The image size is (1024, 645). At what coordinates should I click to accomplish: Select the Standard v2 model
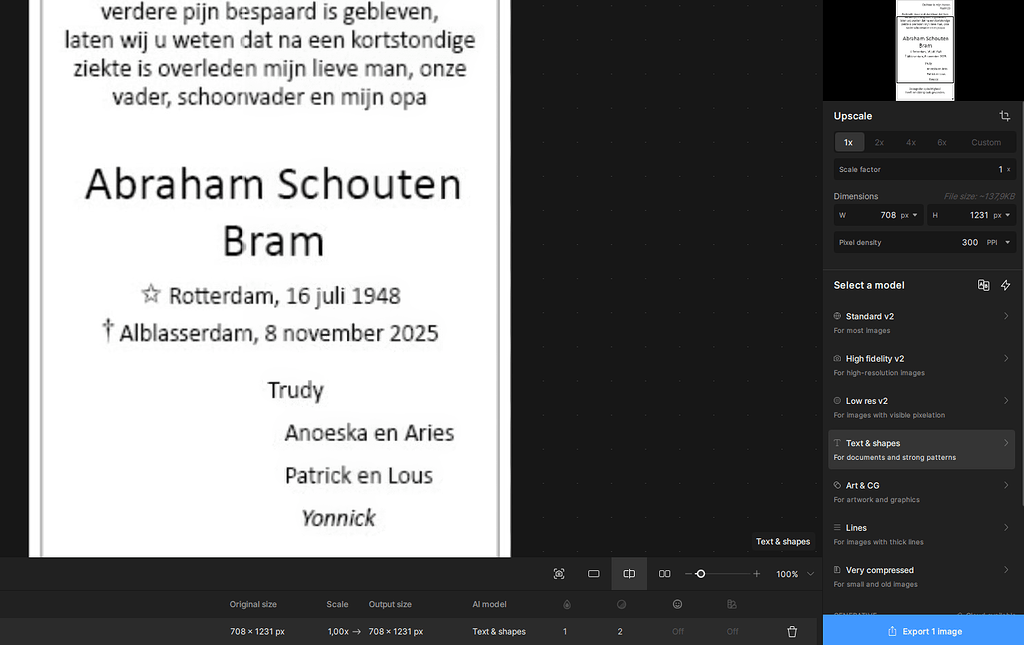click(x=922, y=322)
